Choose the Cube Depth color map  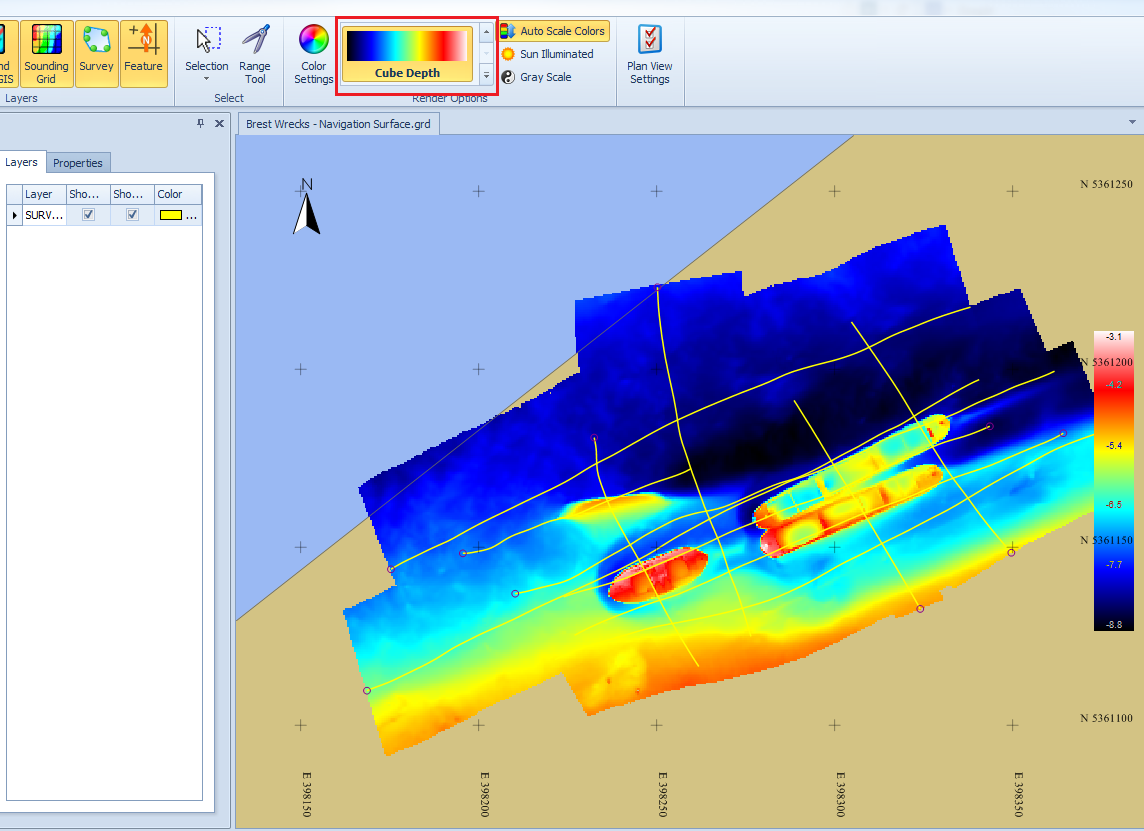[x=408, y=54]
